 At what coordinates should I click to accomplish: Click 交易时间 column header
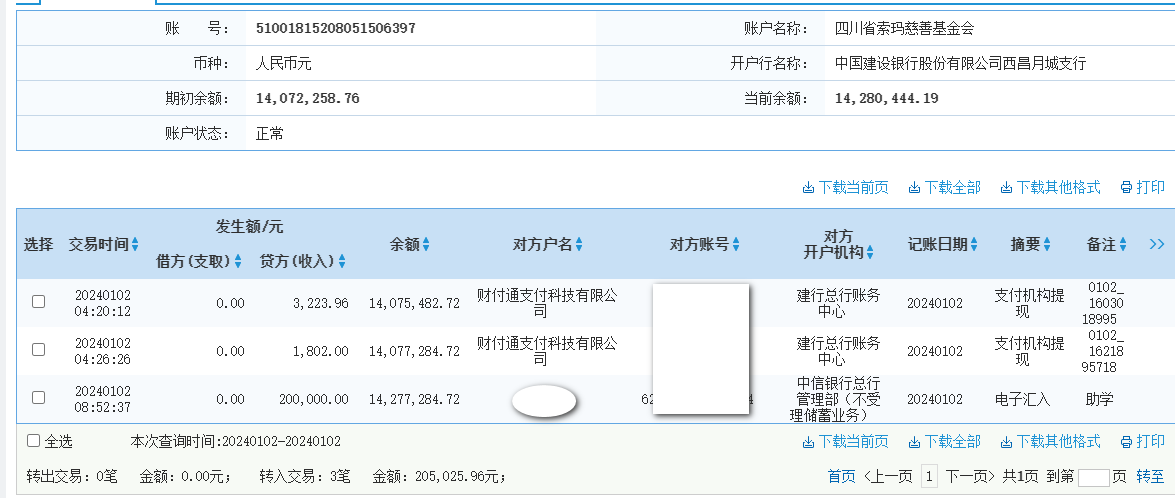(x=99, y=244)
